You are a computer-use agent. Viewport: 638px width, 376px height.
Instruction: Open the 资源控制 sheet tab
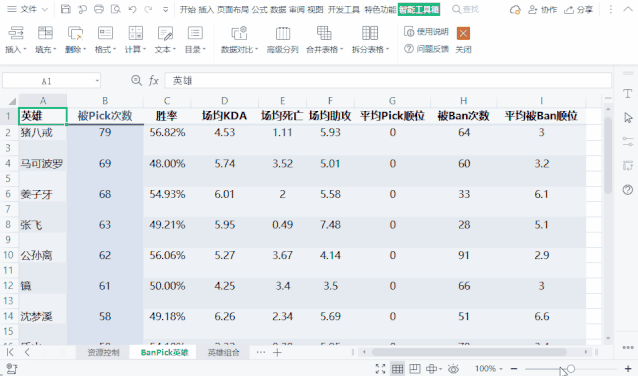point(103,352)
